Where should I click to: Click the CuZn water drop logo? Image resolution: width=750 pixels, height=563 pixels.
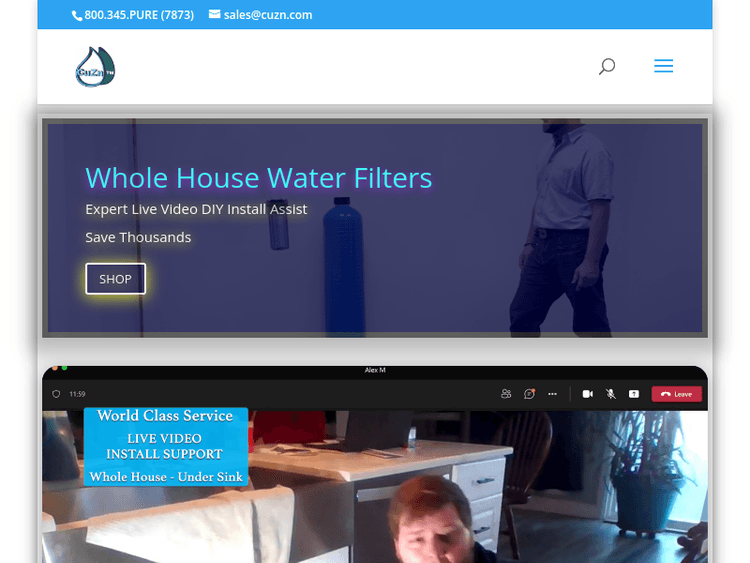(x=95, y=67)
